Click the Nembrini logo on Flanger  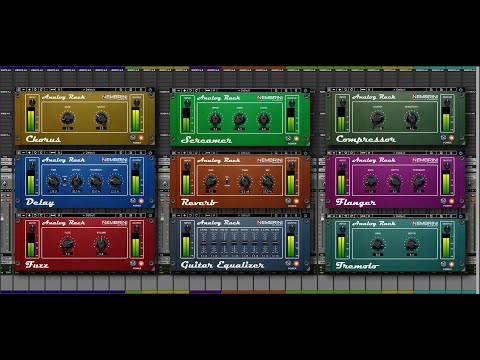coord(425,160)
